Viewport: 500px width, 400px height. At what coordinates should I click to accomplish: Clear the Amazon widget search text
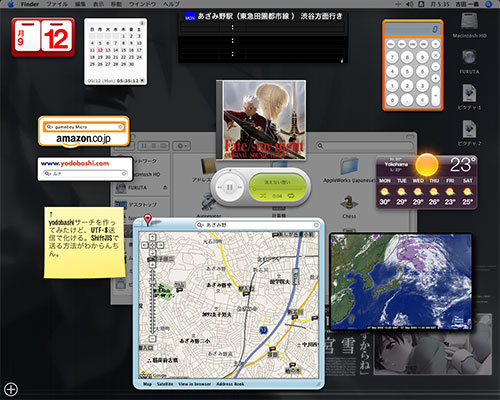(x=120, y=127)
